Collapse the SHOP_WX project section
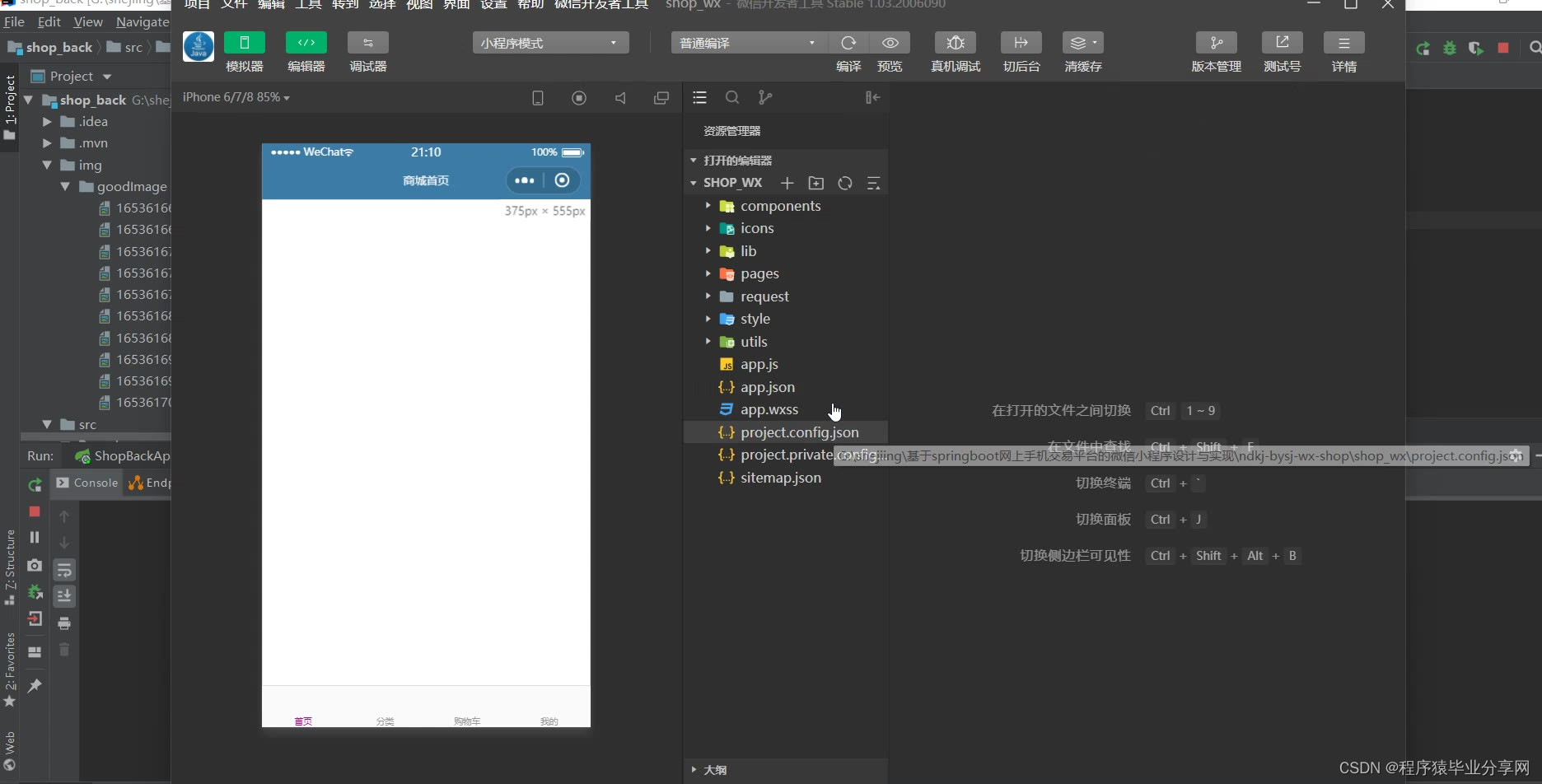Screen dimensions: 1542x784 point(694,183)
